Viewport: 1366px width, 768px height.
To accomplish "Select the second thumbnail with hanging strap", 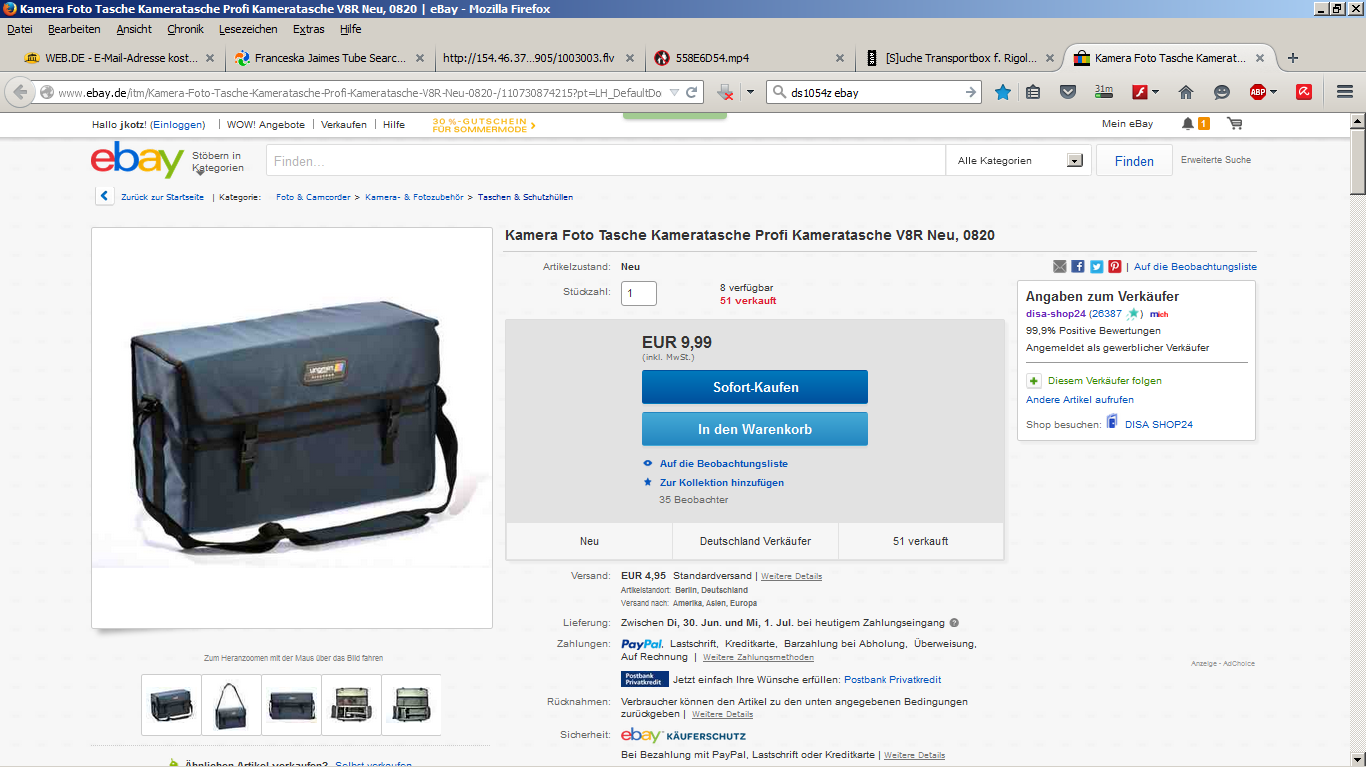I will (x=231, y=705).
